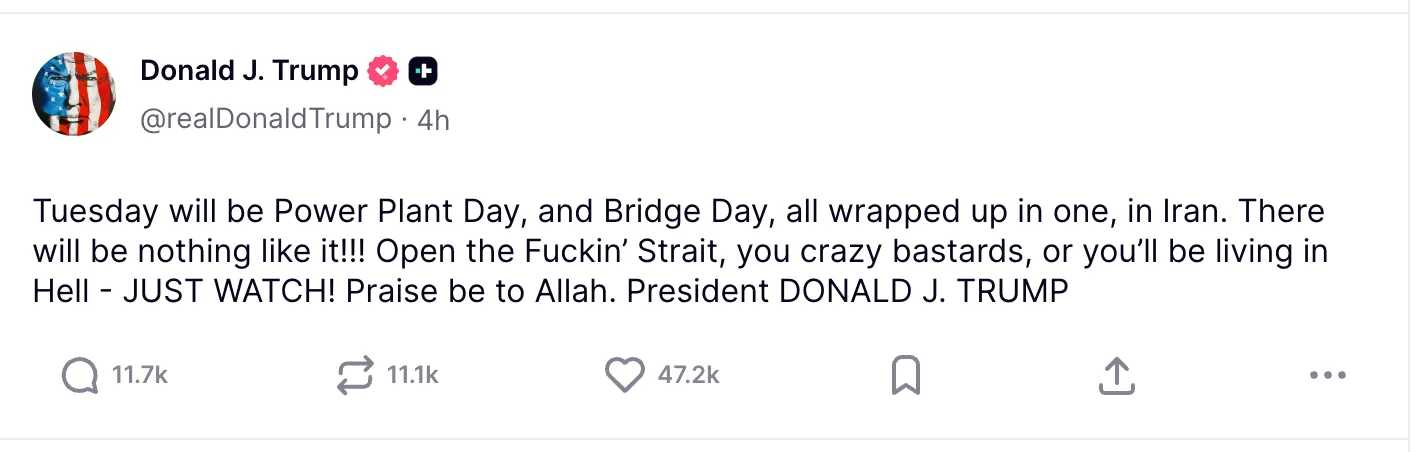
Task: Click the red verified checkmark badge
Action: click(x=384, y=71)
